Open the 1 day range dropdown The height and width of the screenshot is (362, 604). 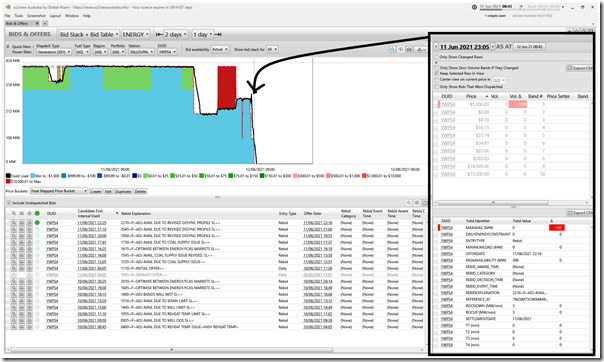pyautogui.click(x=203, y=34)
